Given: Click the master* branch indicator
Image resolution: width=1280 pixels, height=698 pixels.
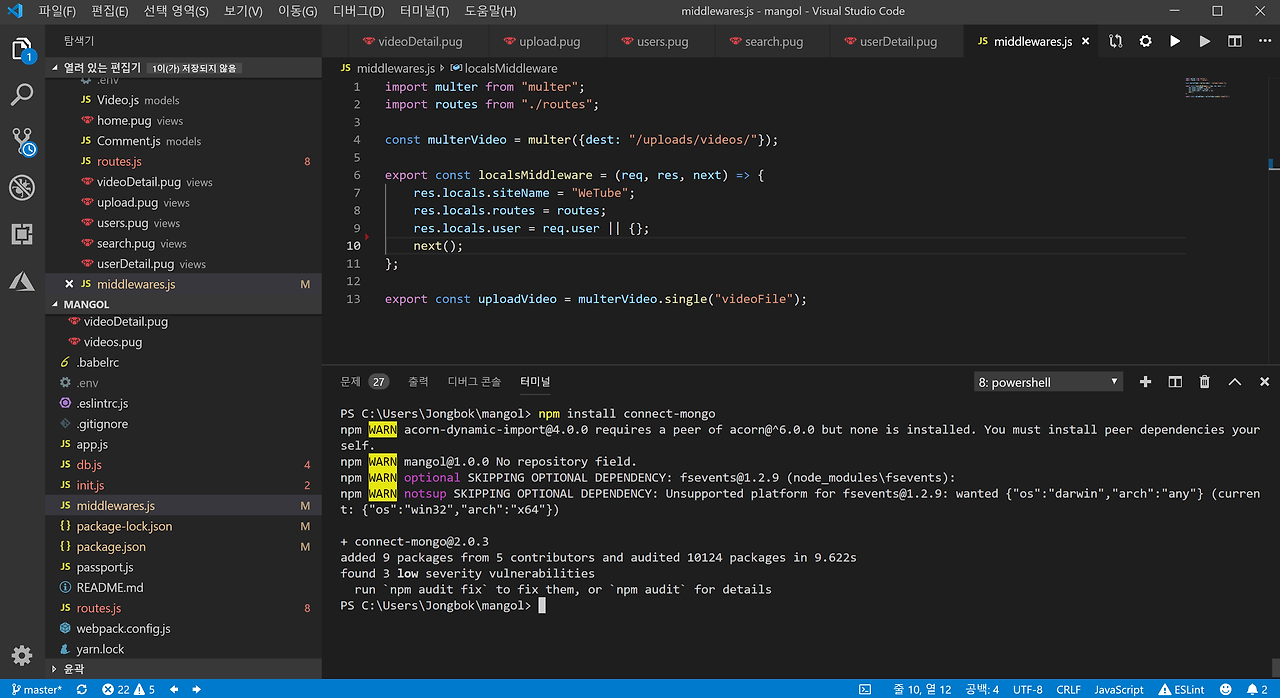Looking at the screenshot, I should (37, 689).
